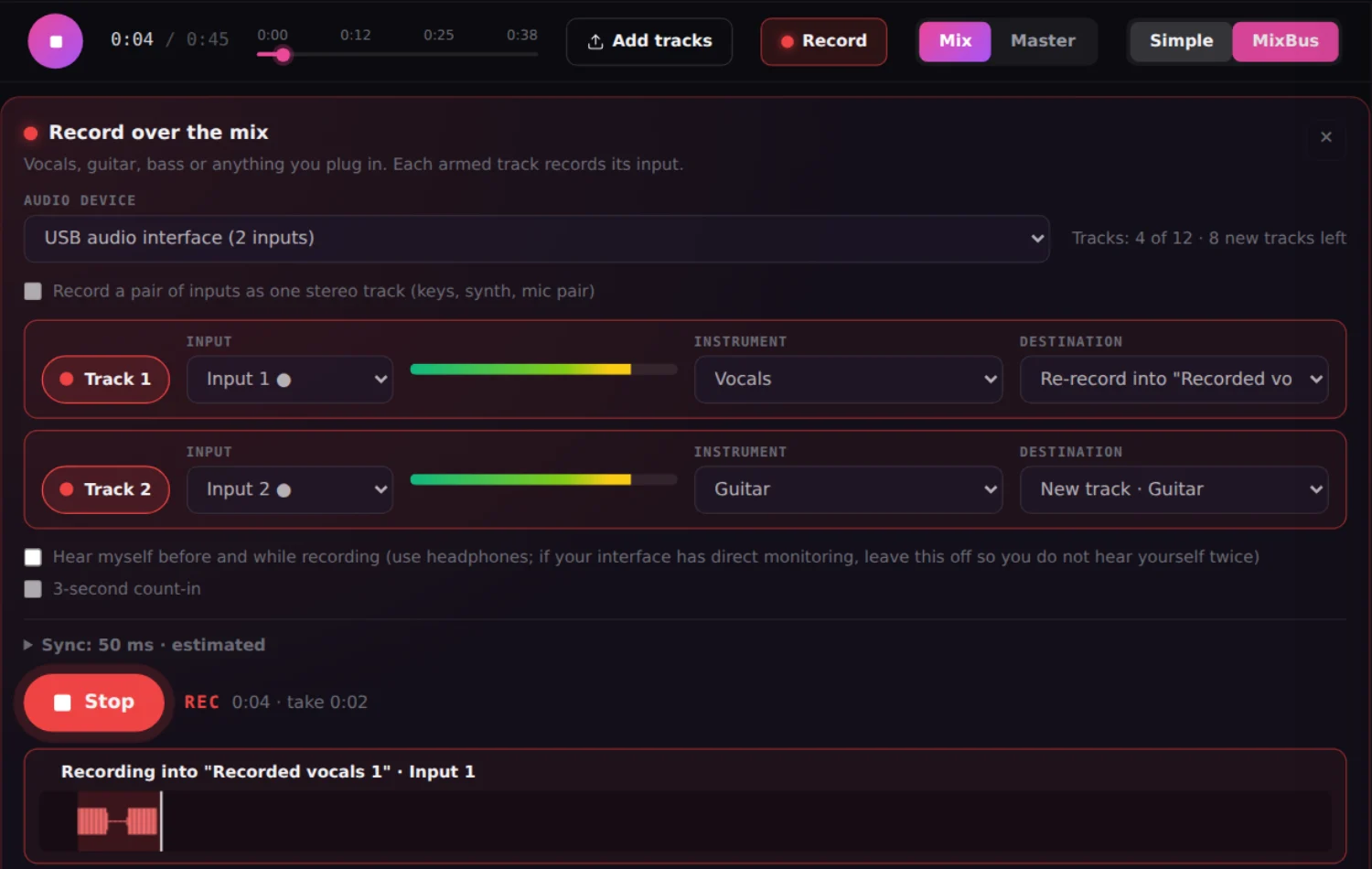The width and height of the screenshot is (1372, 869).
Task: Open the Re-record destination dropdown
Action: click(1174, 380)
